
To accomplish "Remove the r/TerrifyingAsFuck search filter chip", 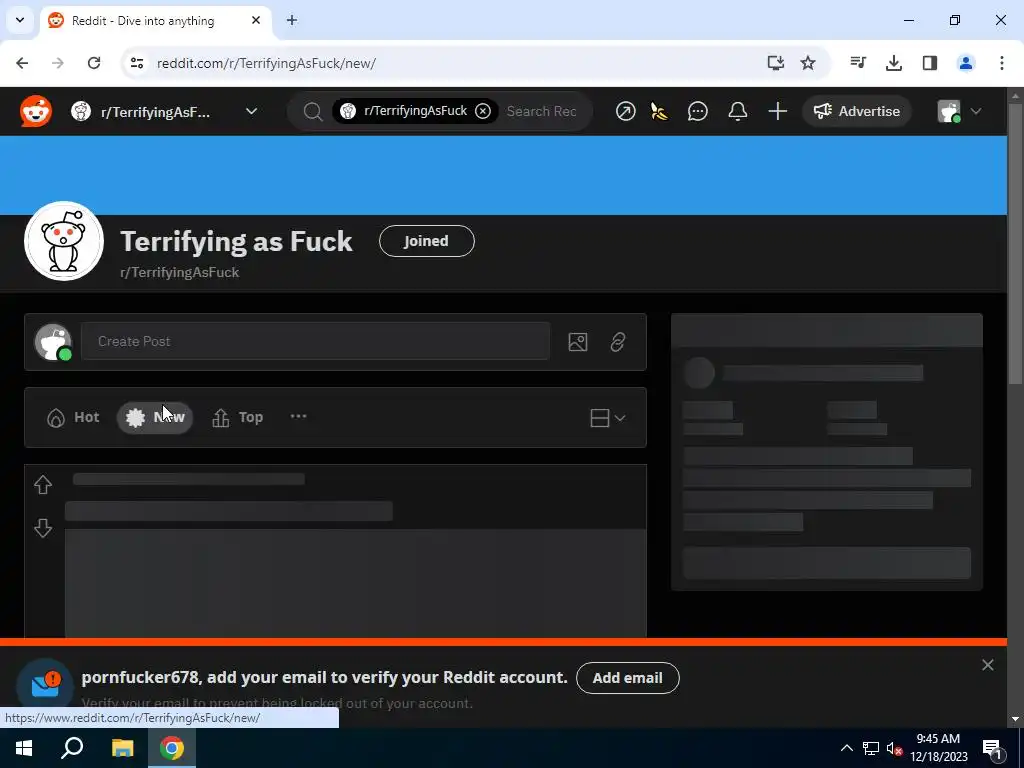I will pyautogui.click(x=483, y=111).
